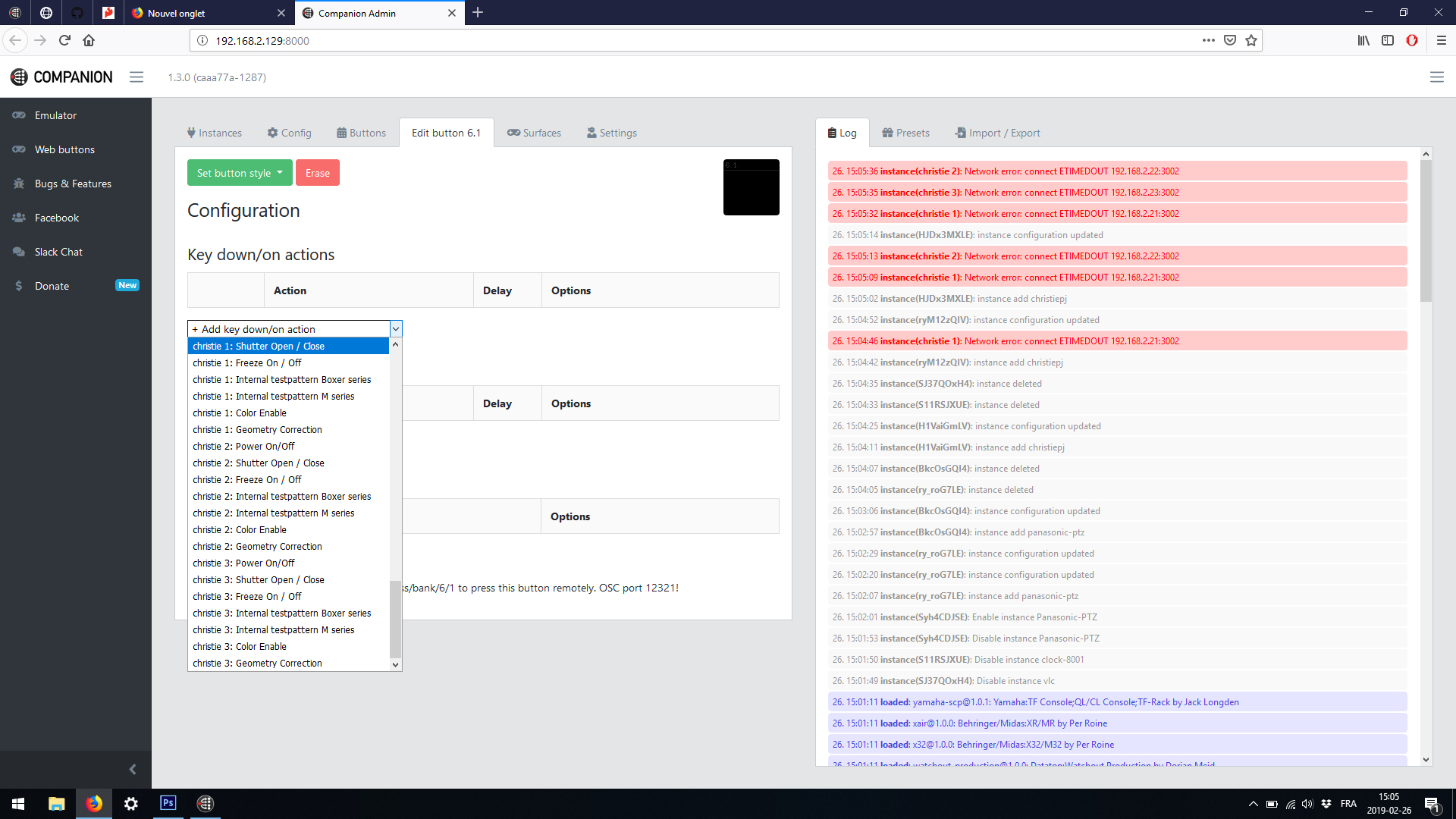Open the Presets tab
The height and width of the screenshot is (819, 1456).
pyautogui.click(x=905, y=132)
